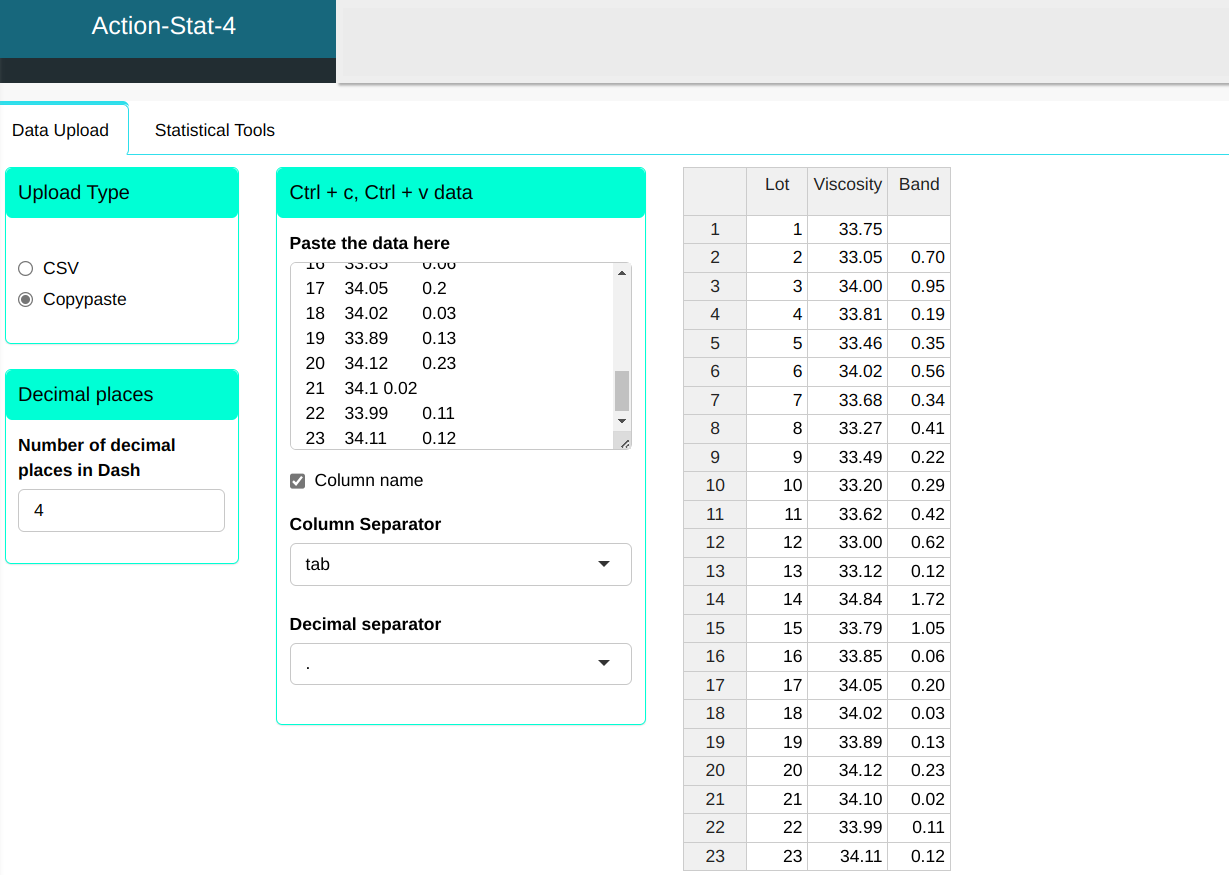Click the textarea resize handle
This screenshot has height=875, width=1229.
click(624, 442)
